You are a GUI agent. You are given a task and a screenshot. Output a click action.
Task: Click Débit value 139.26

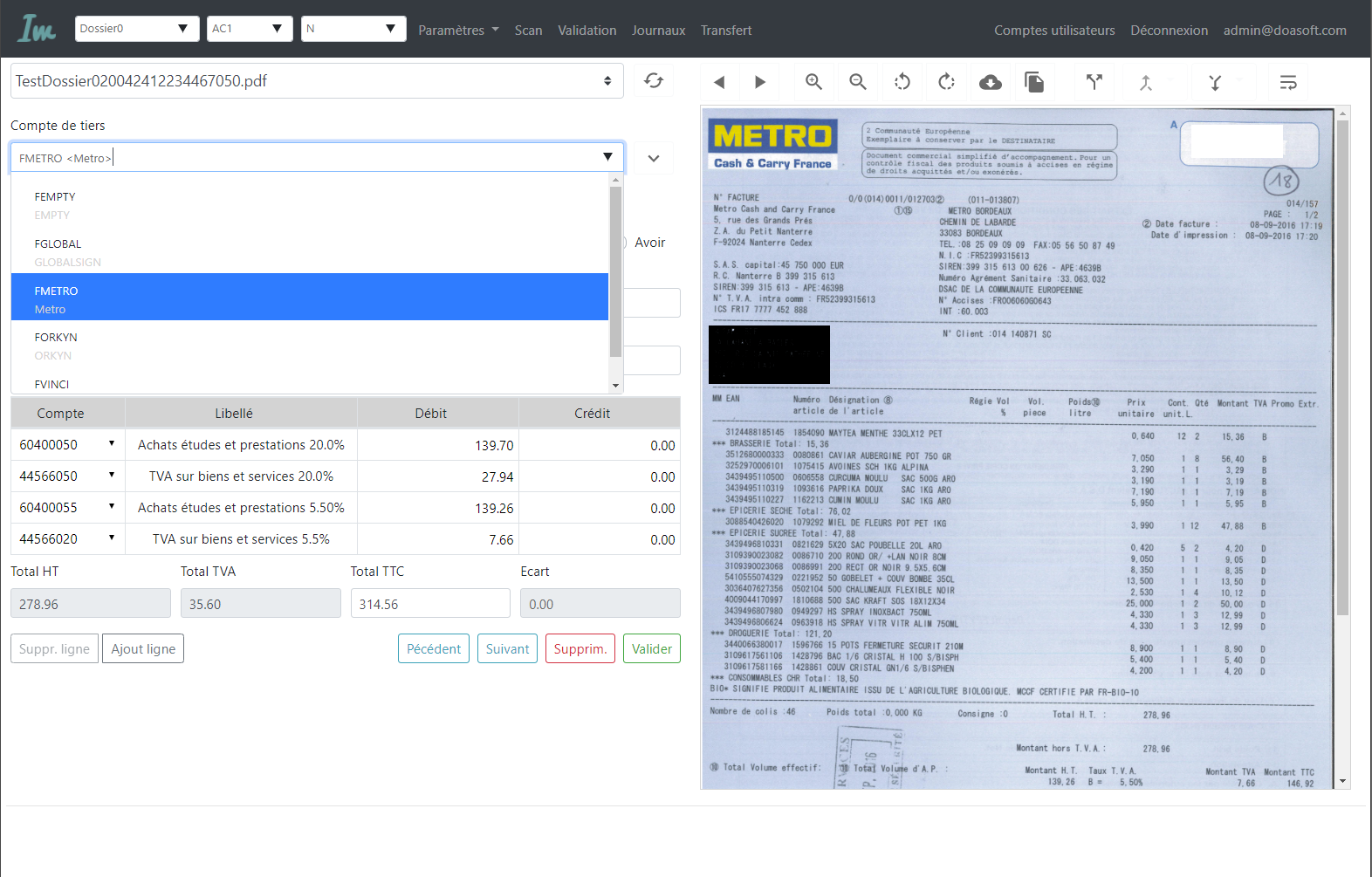(494, 508)
